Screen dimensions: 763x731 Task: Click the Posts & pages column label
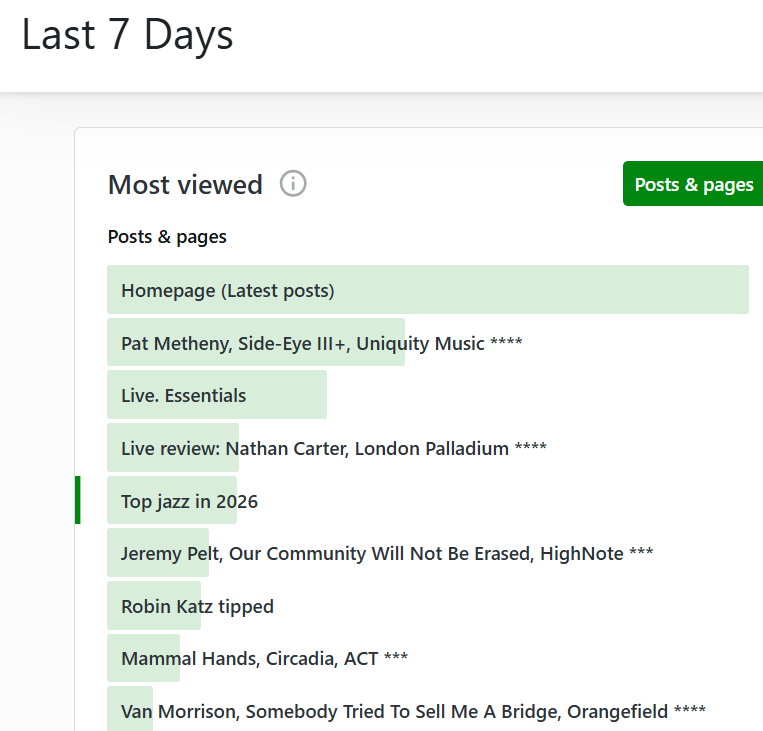(x=167, y=237)
